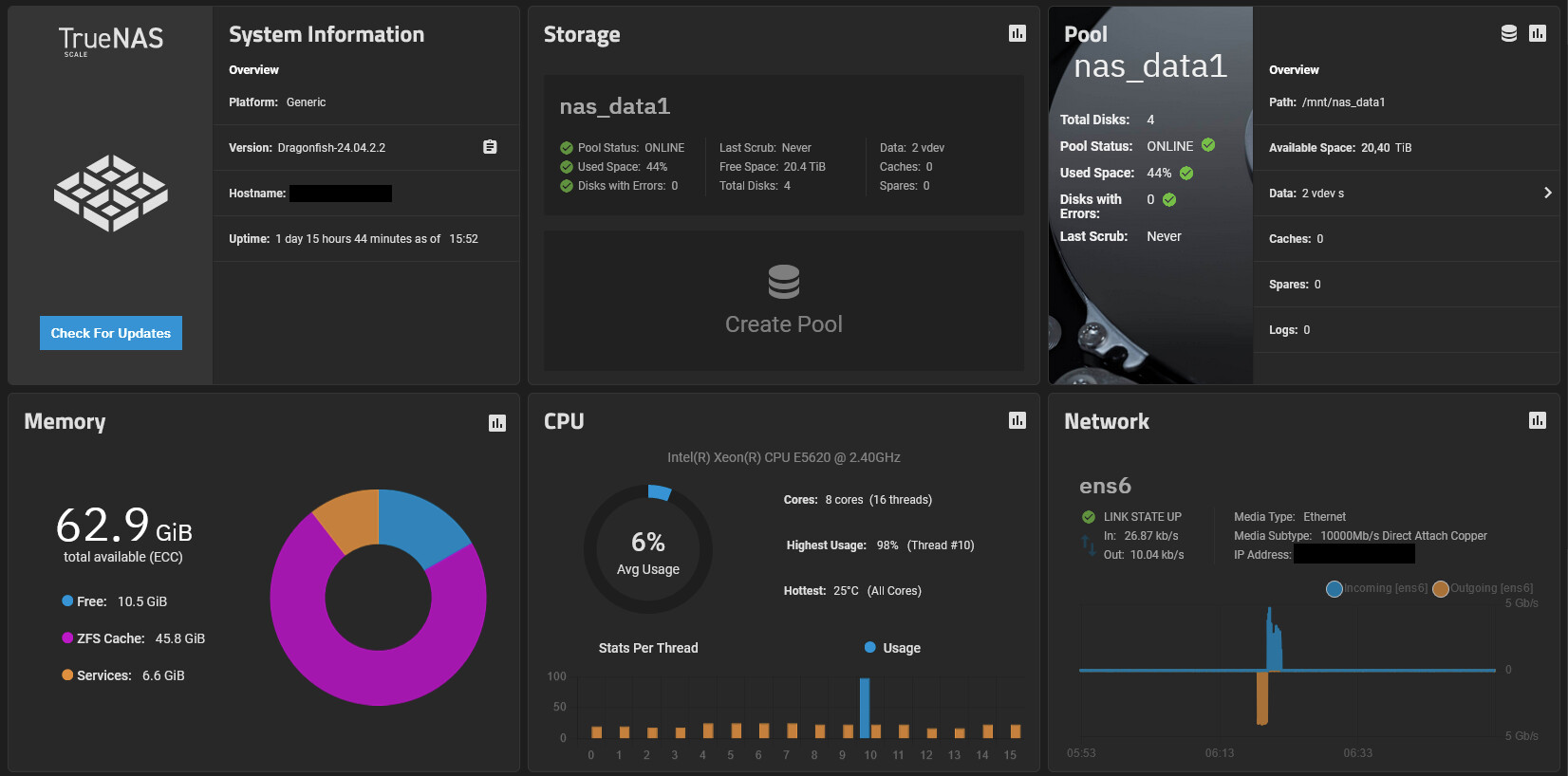
Task: Open Storage reports chart icon
Action: 1017,34
